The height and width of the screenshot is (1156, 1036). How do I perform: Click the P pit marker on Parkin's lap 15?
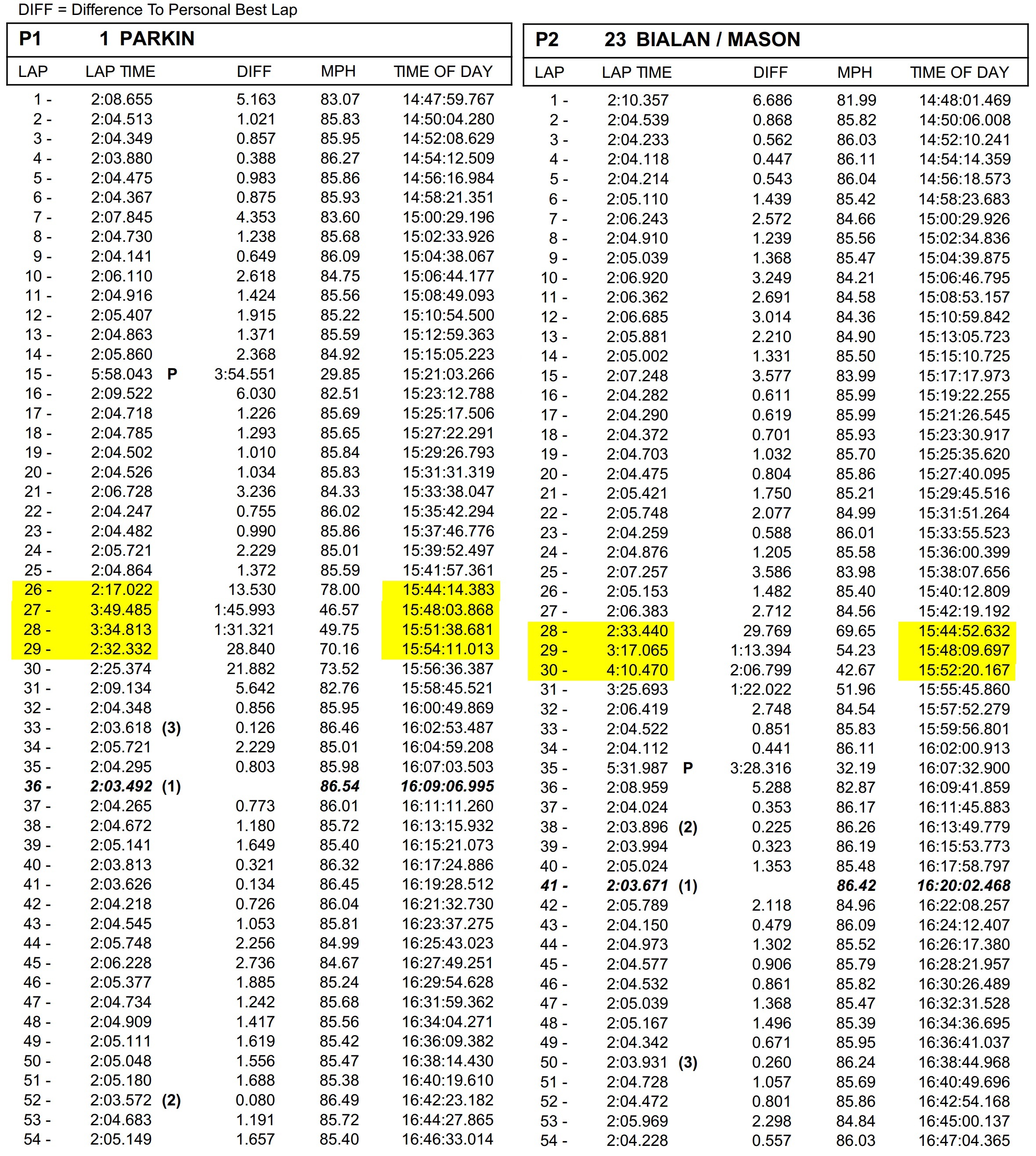(x=172, y=374)
